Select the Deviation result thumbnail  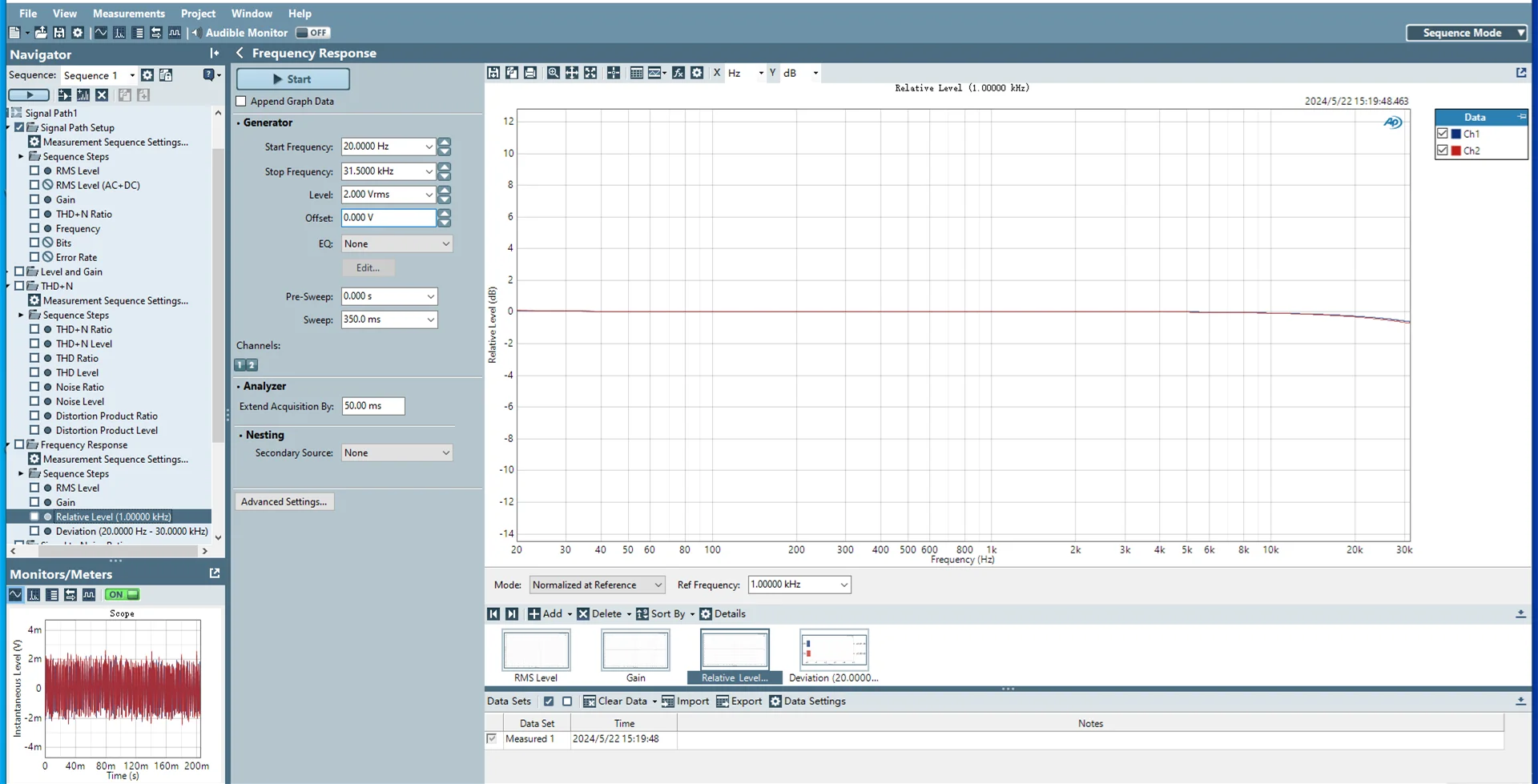(x=833, y=650)
